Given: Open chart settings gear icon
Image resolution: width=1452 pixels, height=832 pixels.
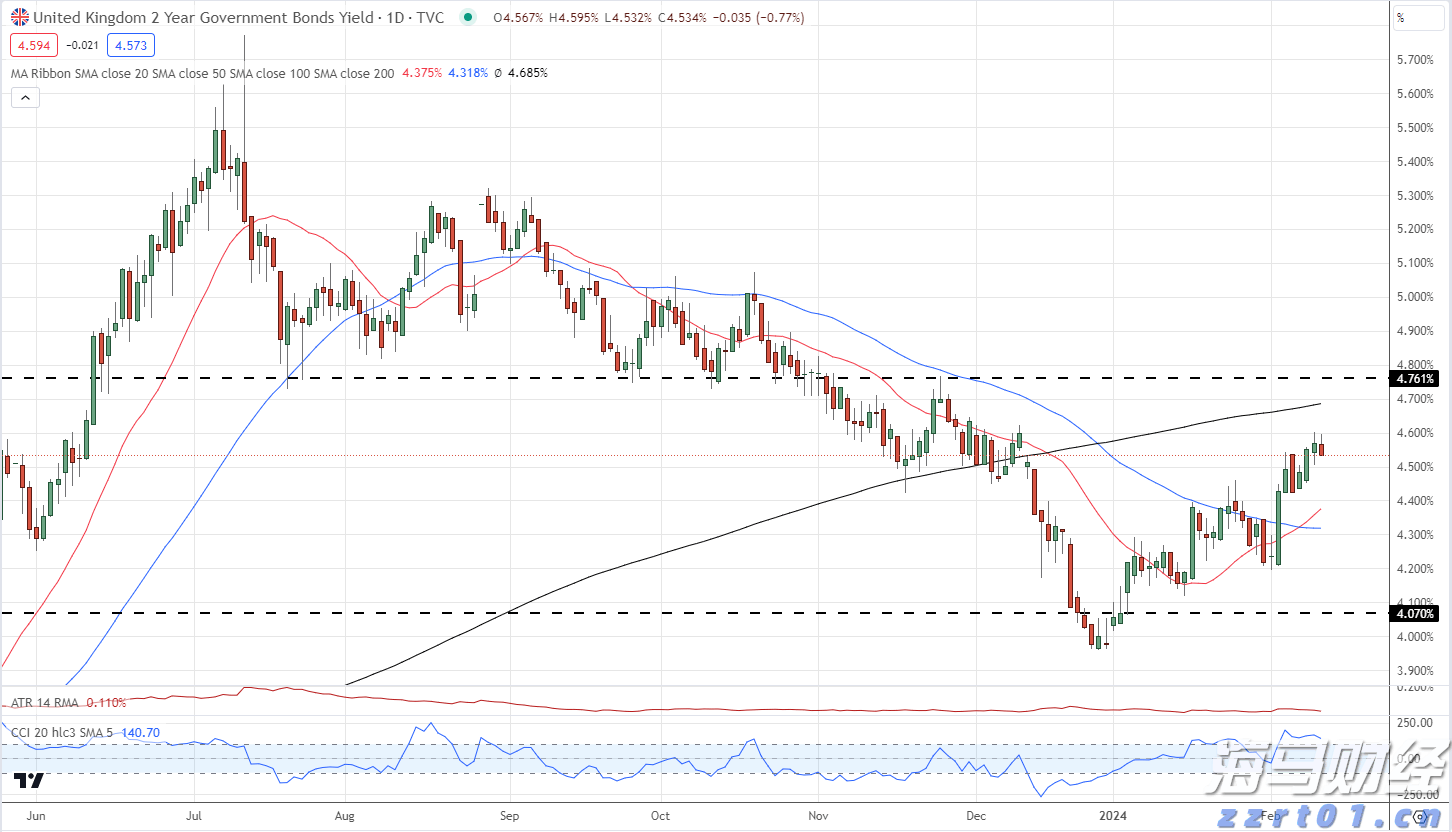Looking at the screenshot, I should pyautogui.click(x=1419, y=817).
